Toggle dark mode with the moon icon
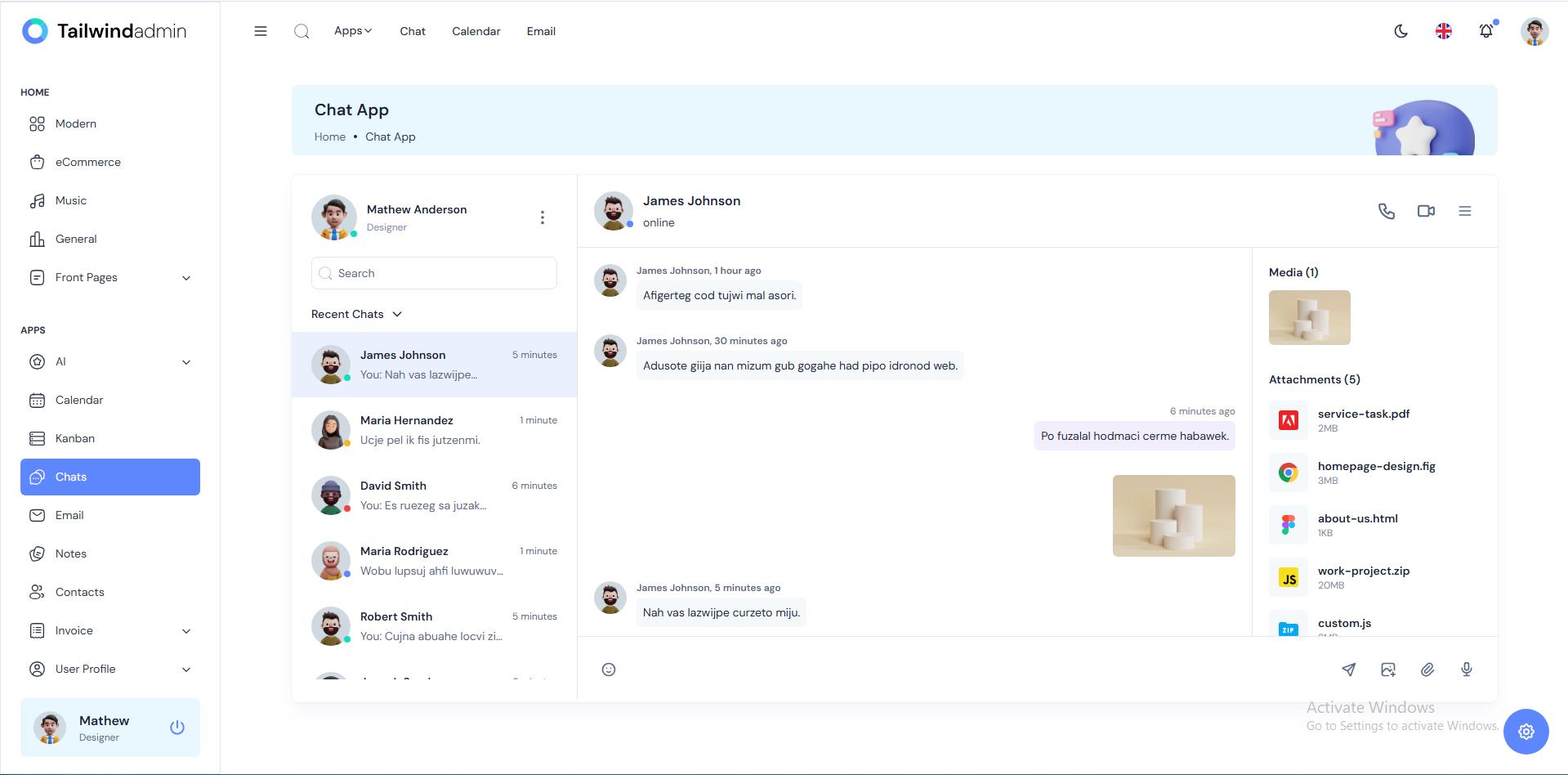This screenshot has width=1568, height=775. tap(1400, 31)
